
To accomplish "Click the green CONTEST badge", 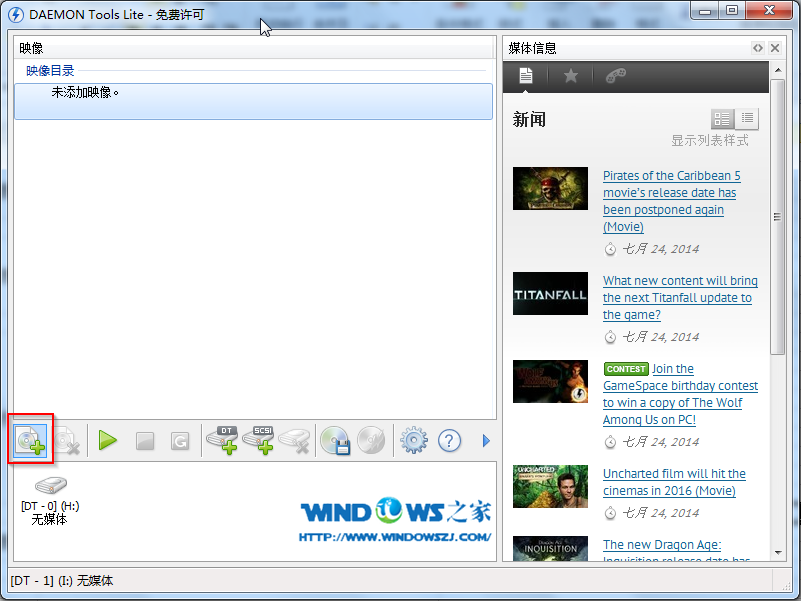I will pyautogui.click(x=626, y=369).
